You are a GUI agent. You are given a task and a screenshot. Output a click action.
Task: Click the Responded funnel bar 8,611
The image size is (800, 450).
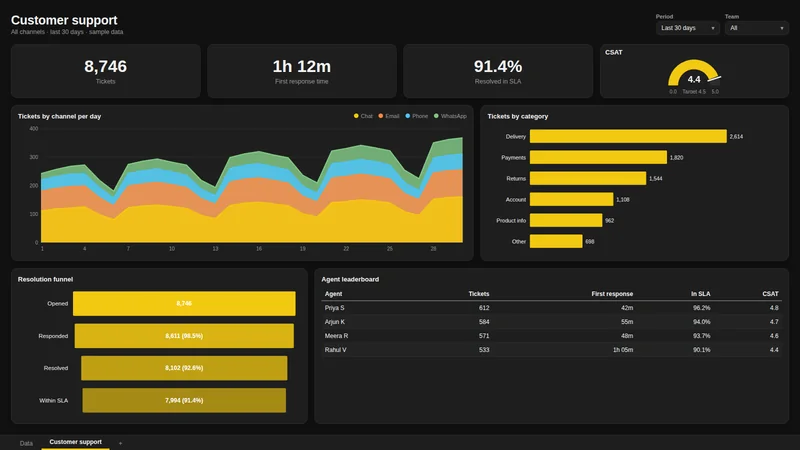click(184, 336)
